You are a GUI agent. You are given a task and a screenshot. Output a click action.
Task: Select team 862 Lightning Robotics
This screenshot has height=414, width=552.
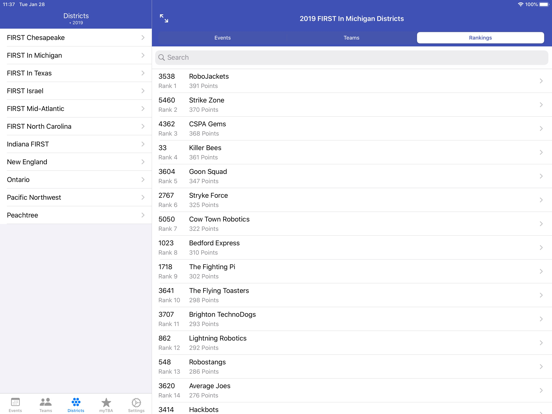[x=352, y=343]
